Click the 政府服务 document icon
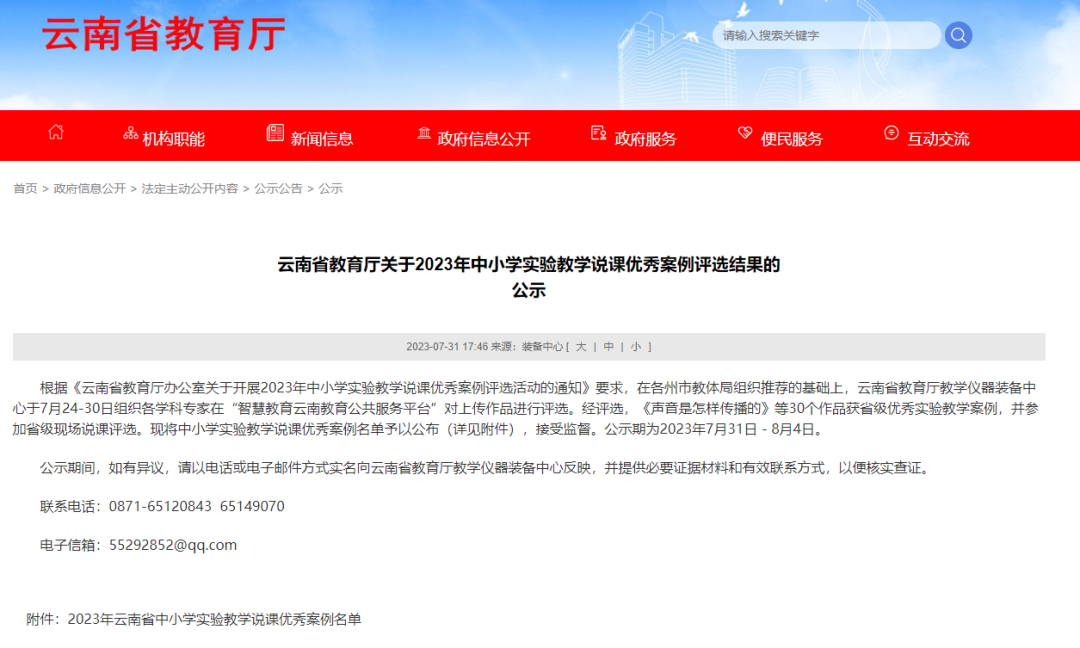The width and height of the screenshot is (1080, 648). pyautogui.click(x=599, y=133)
